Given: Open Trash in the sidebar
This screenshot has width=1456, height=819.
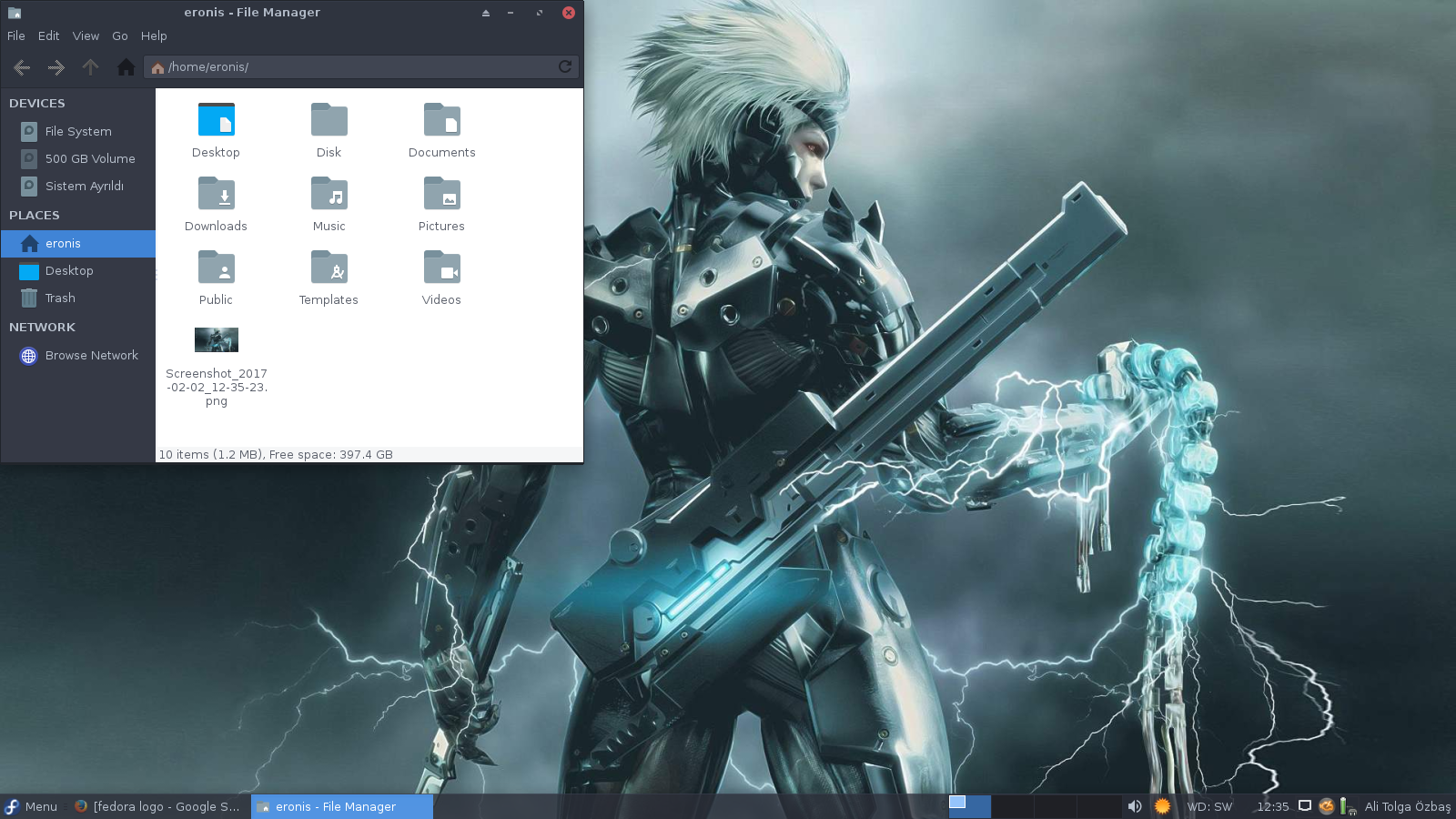Looking at the screenshot, I should 78,298.
